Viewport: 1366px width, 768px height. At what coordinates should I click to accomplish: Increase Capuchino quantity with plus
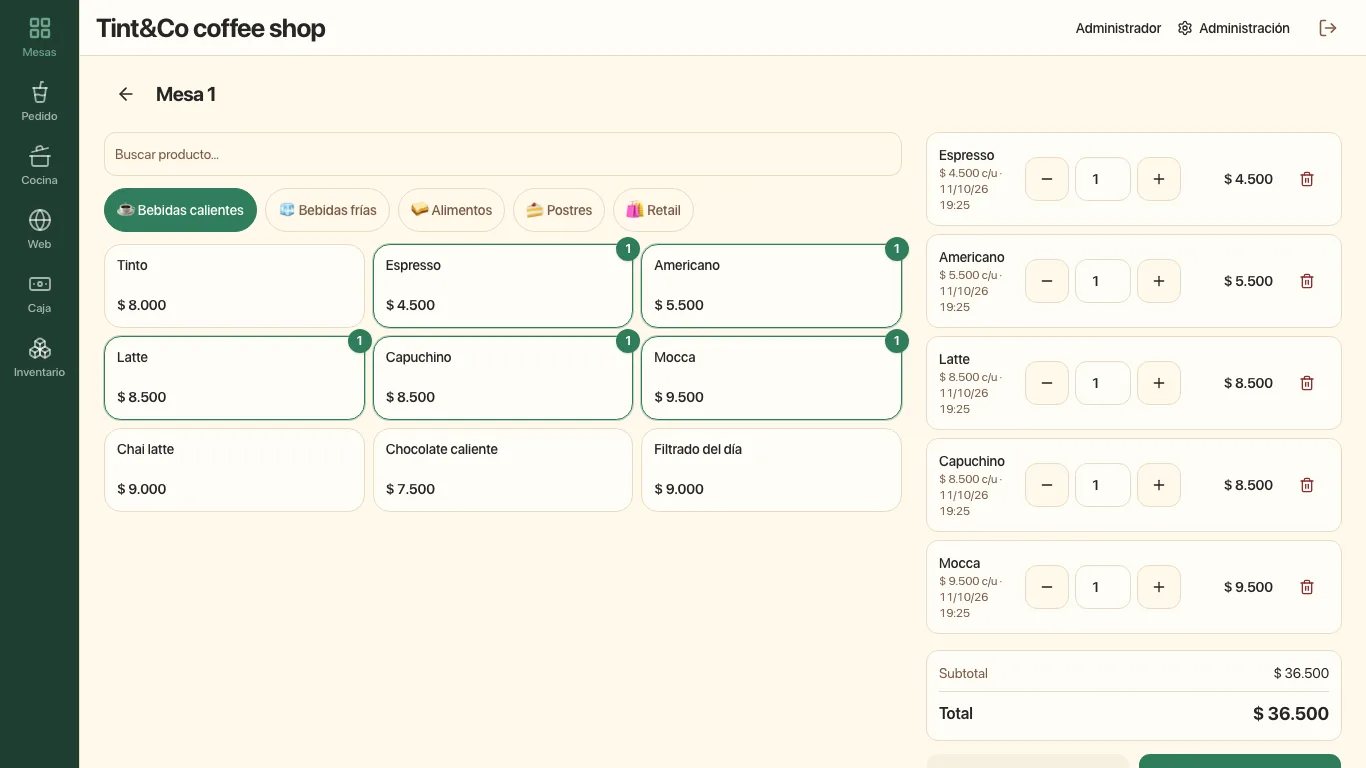tap(1159, 485)
